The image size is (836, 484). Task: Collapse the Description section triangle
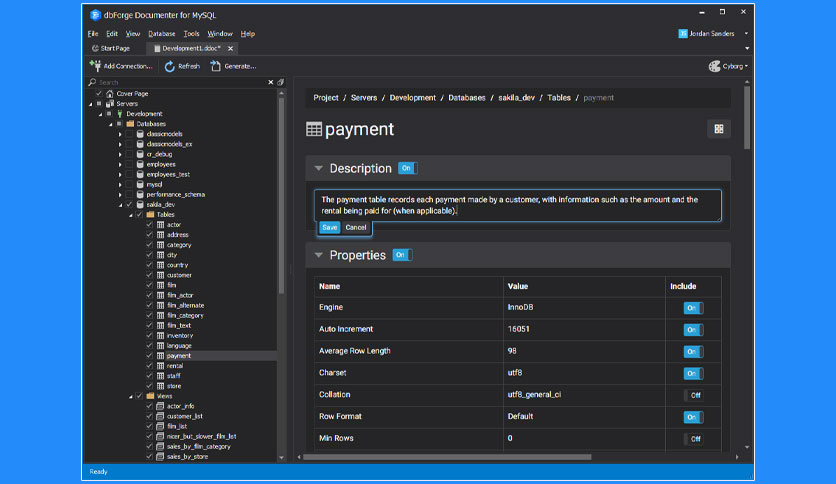coord(318,168)
